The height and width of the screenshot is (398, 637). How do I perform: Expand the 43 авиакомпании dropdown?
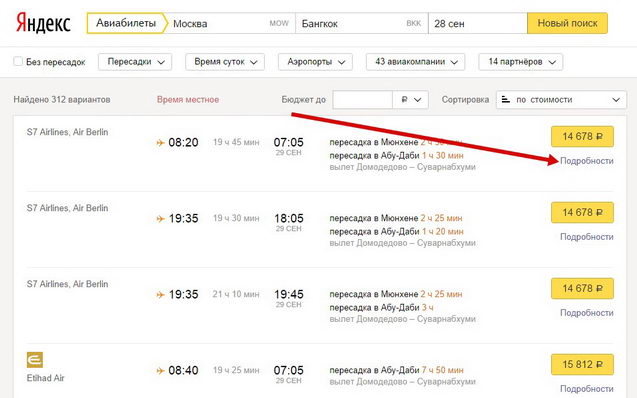(x=416, y=62)
